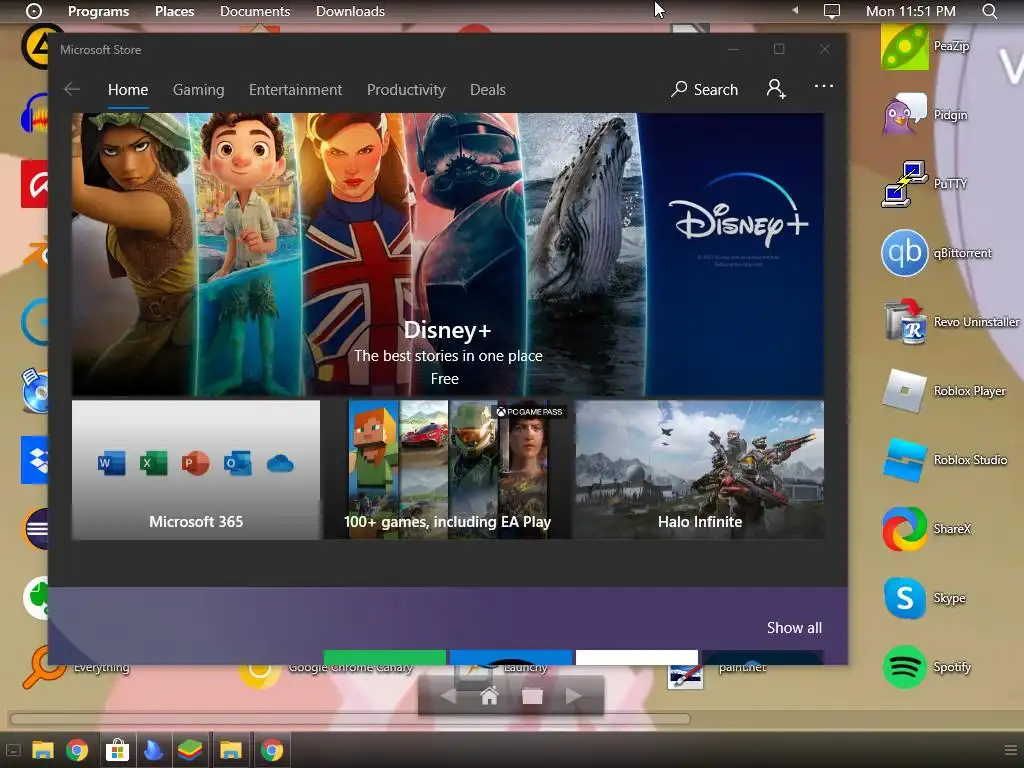Viewport: 1024px width, 768px height.
Task: Open the Places menu in top bar
Action: point(174,11)
